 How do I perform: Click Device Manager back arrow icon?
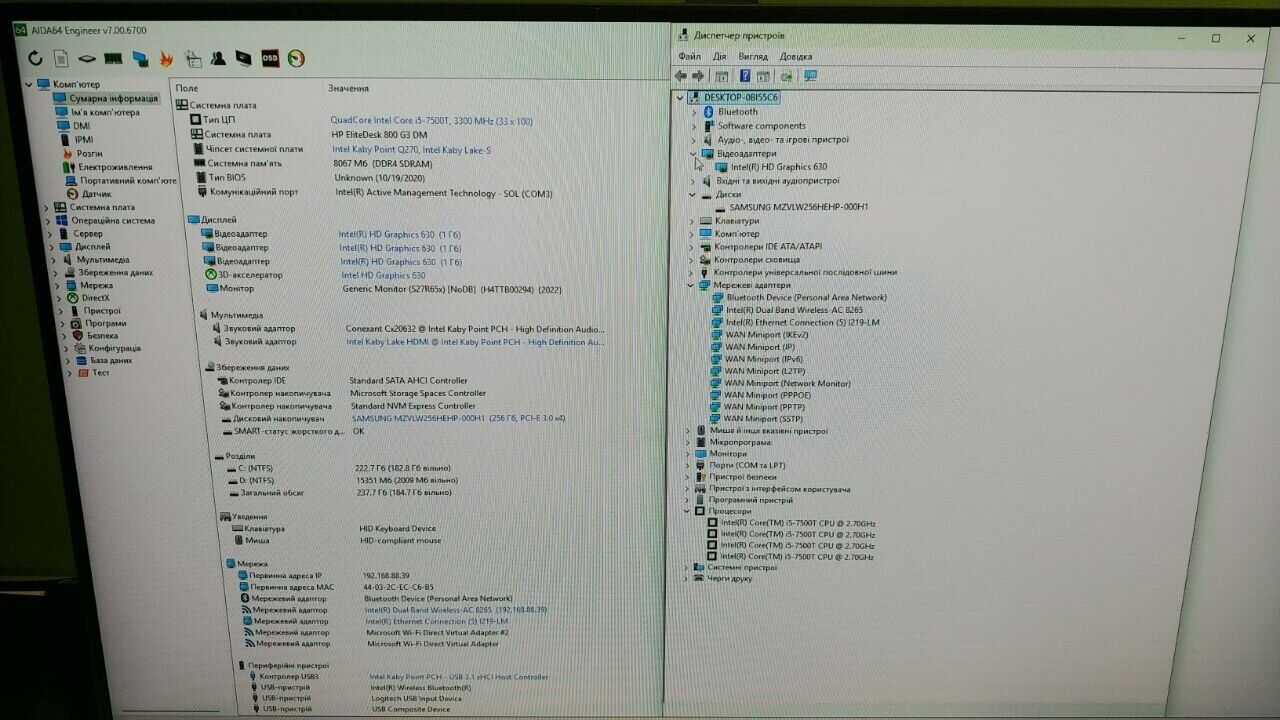[681, 76]
